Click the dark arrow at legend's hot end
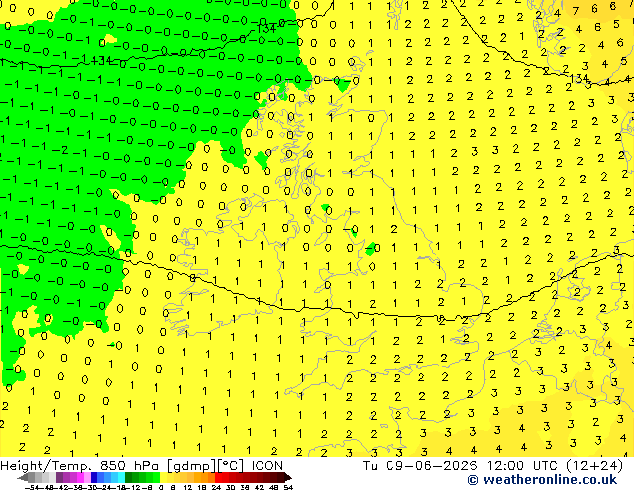The height and width of the screenshot is (490, 634). point(288,478)
